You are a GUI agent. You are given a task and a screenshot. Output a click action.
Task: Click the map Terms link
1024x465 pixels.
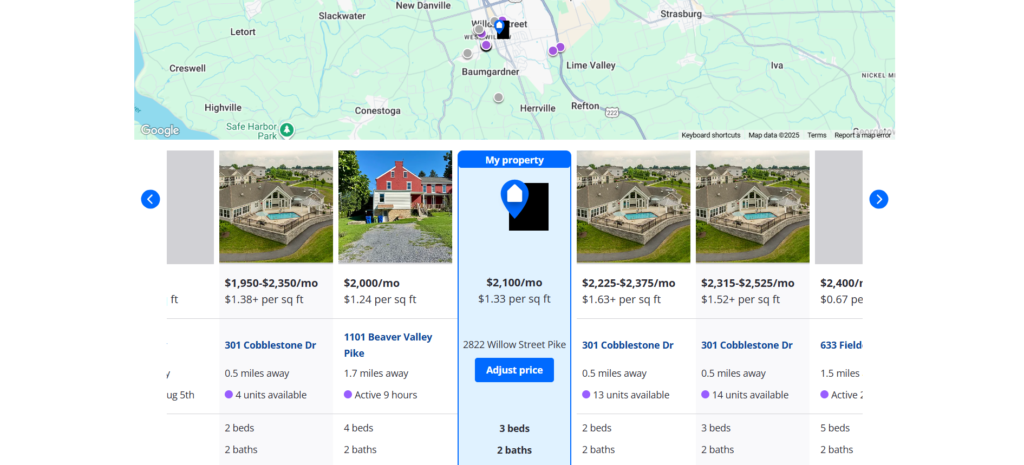pyautogui.click(x=817, y=135)
